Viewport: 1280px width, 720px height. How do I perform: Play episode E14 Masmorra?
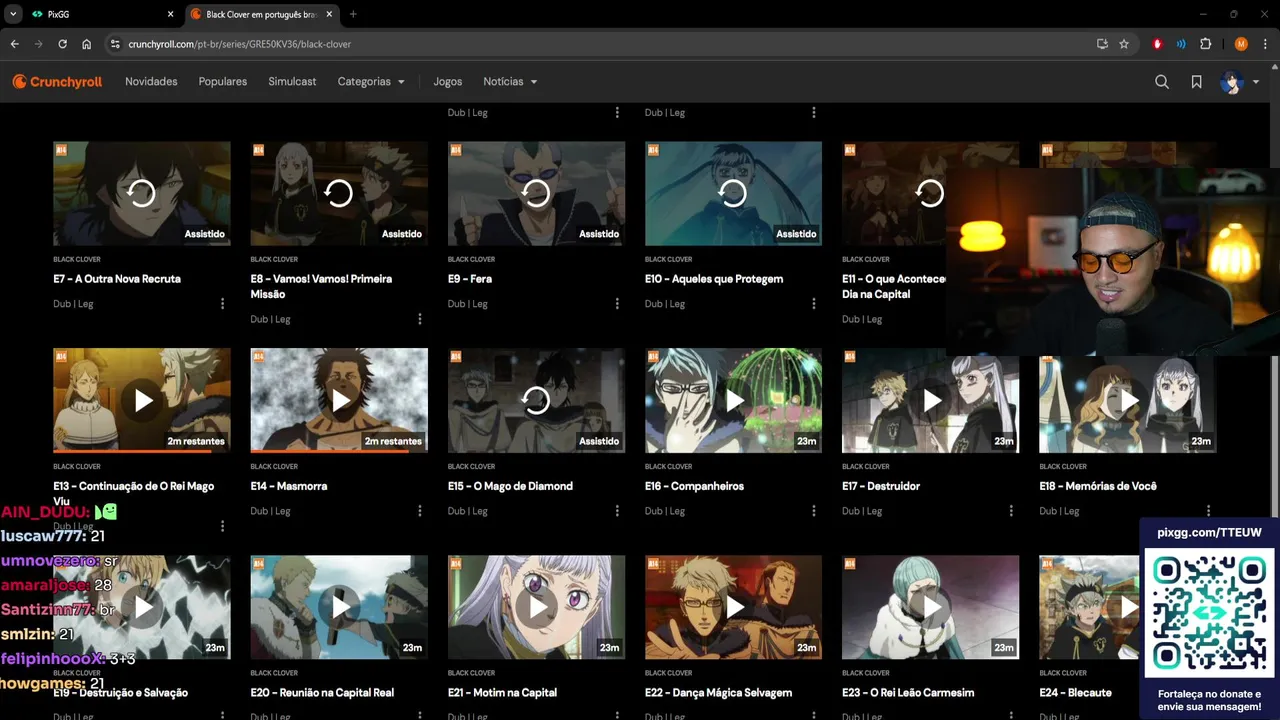tap(339, 400)
